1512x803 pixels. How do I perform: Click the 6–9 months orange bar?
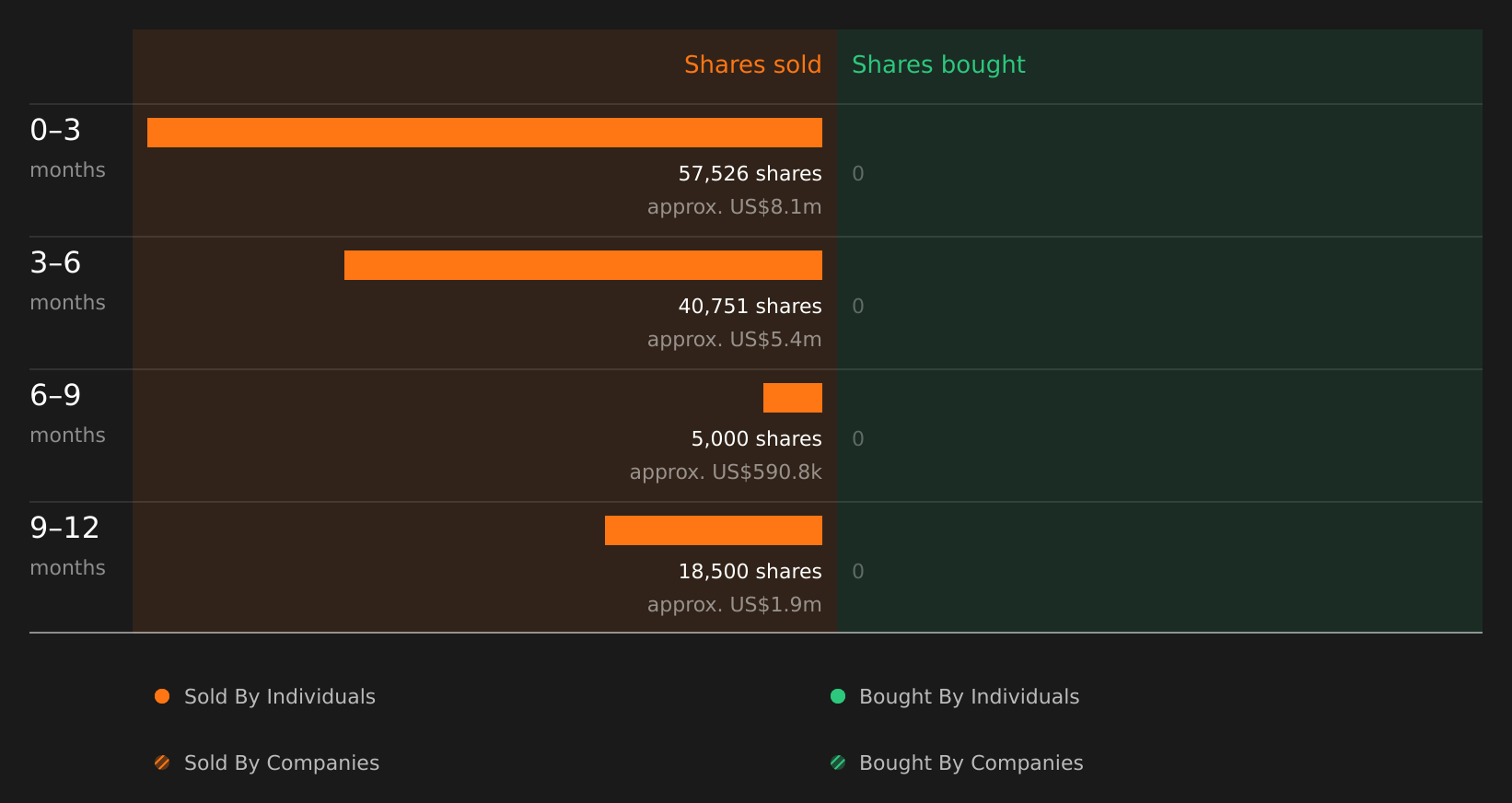(793, 398)
